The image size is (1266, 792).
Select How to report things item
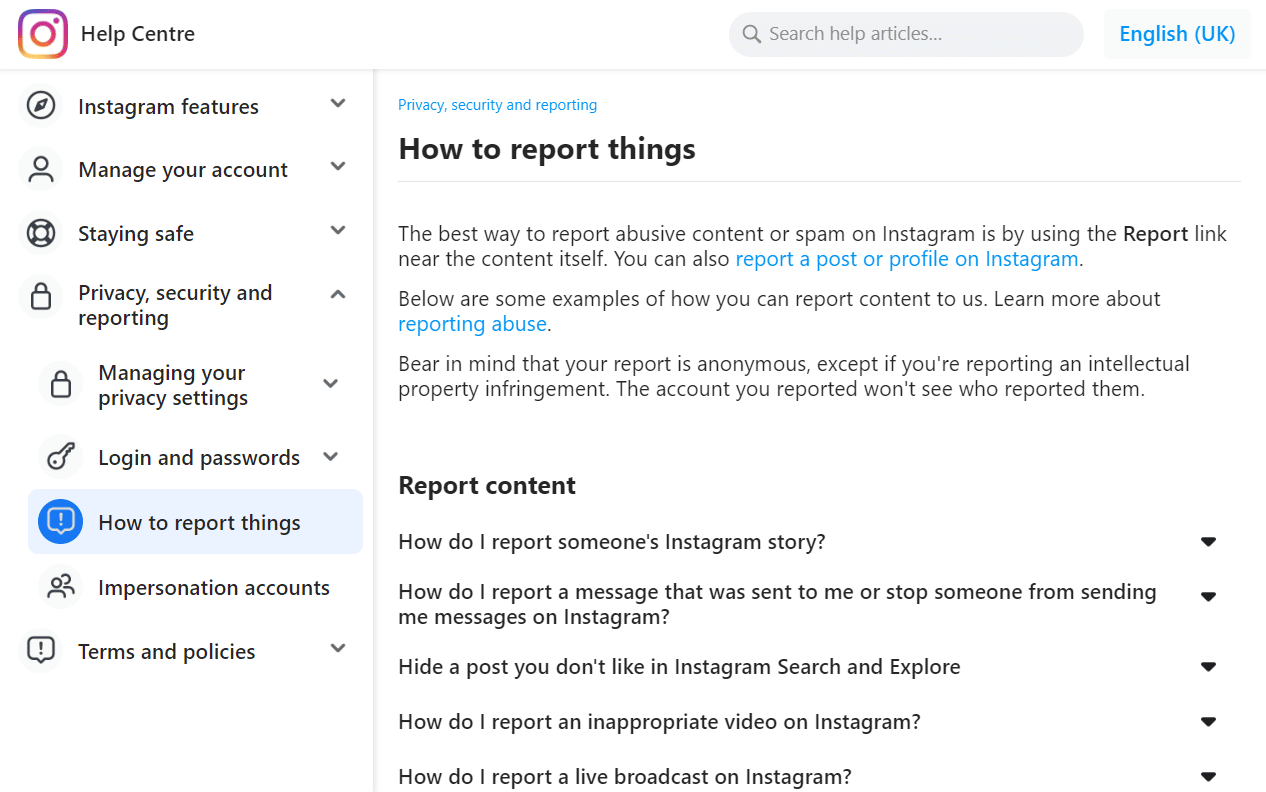coord(196,522)
